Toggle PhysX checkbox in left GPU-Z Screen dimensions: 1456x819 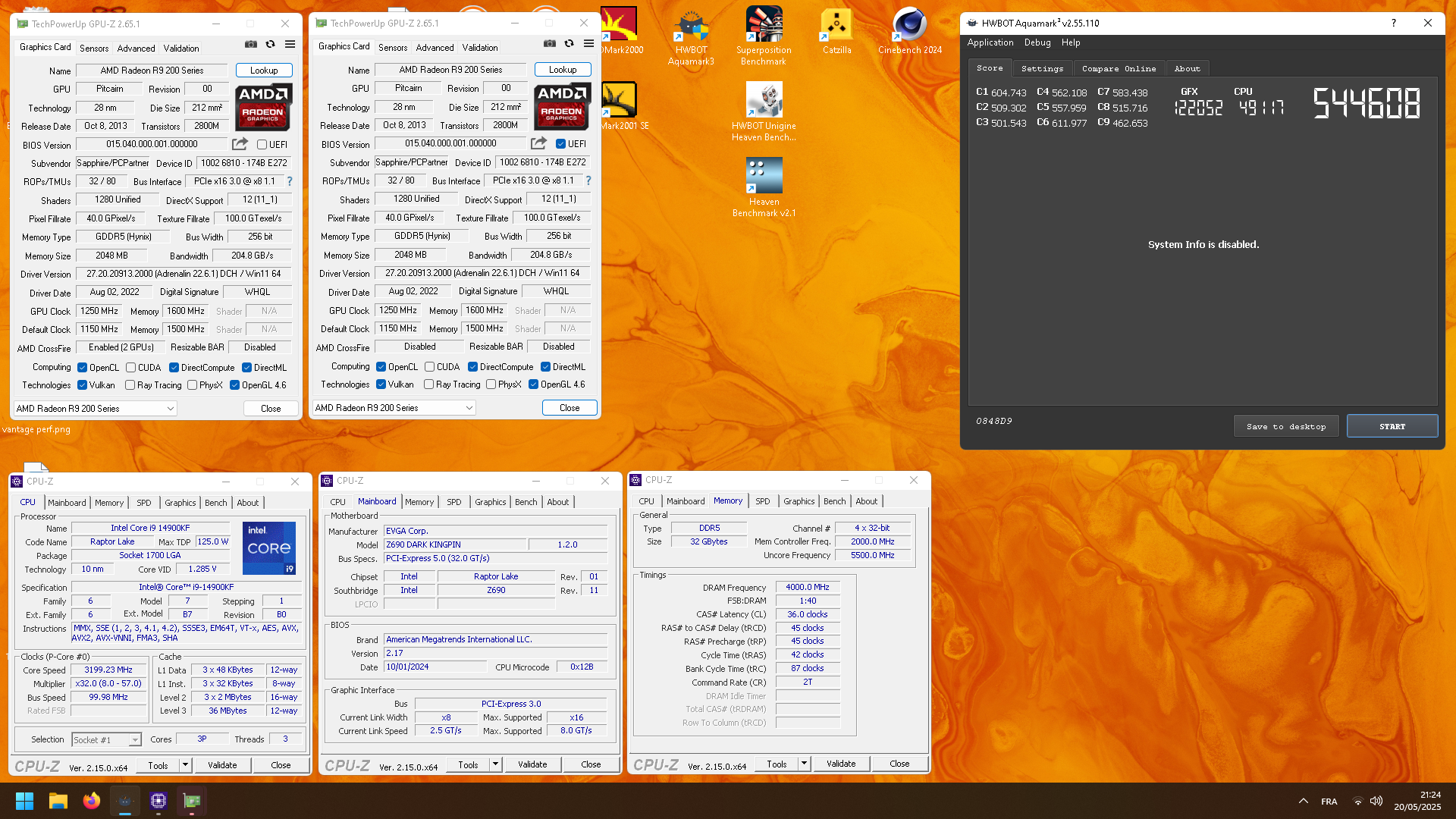pyautogui.click(x=192, y=385)
